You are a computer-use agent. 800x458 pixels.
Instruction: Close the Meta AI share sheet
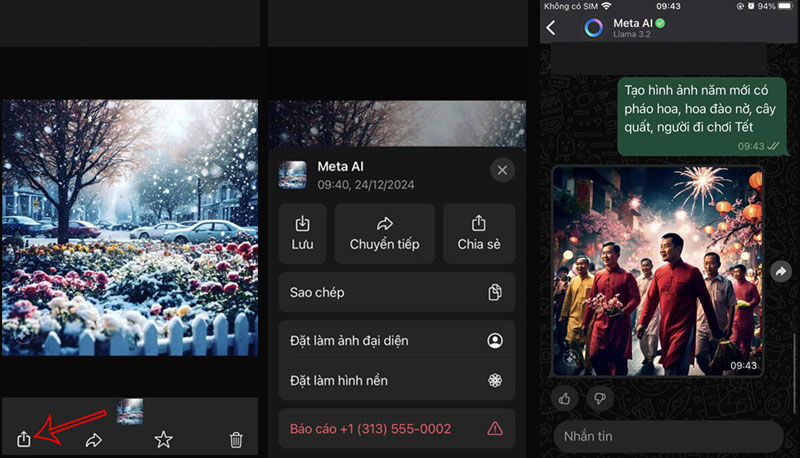click(502, 170)
